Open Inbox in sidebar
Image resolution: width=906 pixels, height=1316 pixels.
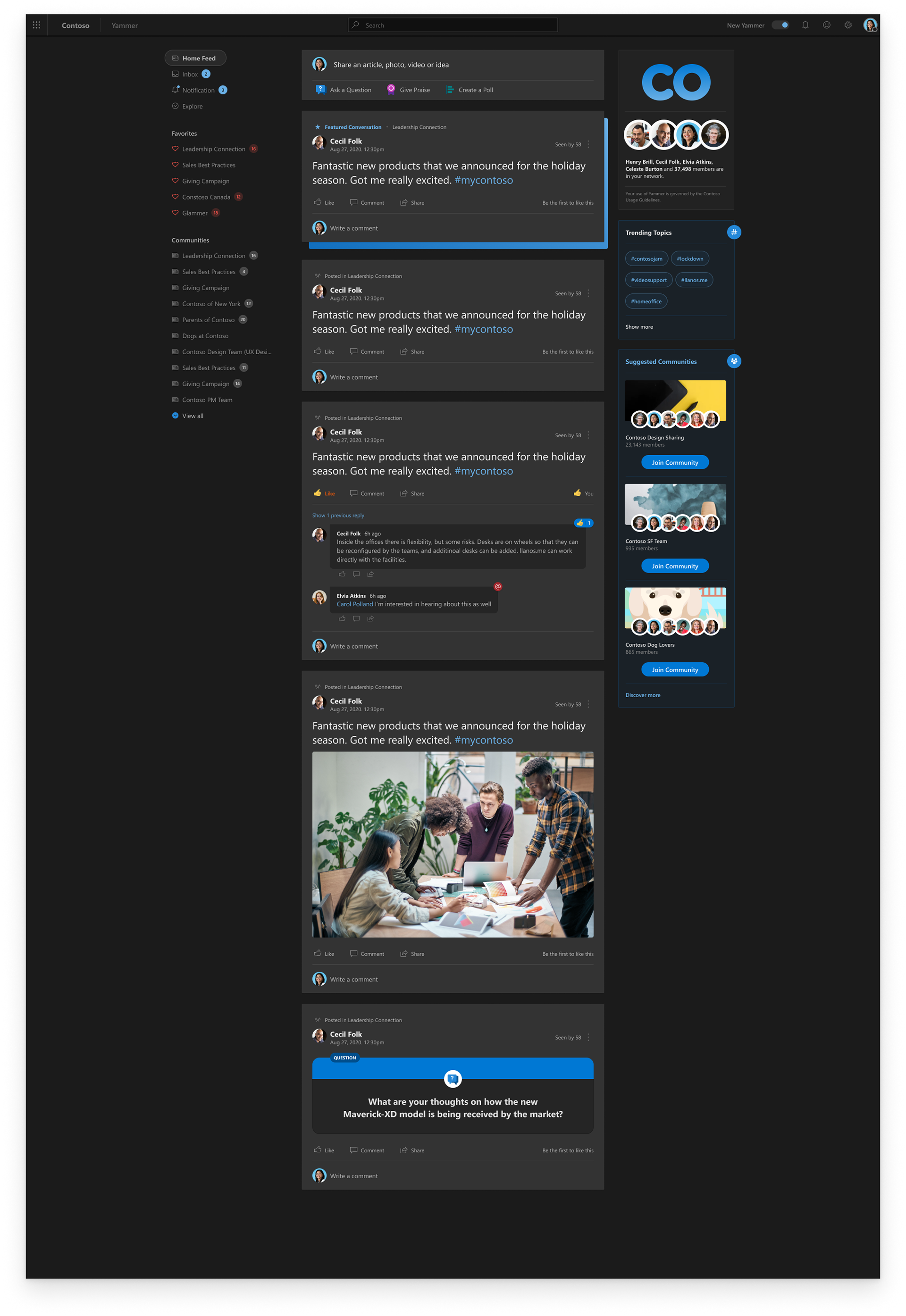click(x=191, y=75)
